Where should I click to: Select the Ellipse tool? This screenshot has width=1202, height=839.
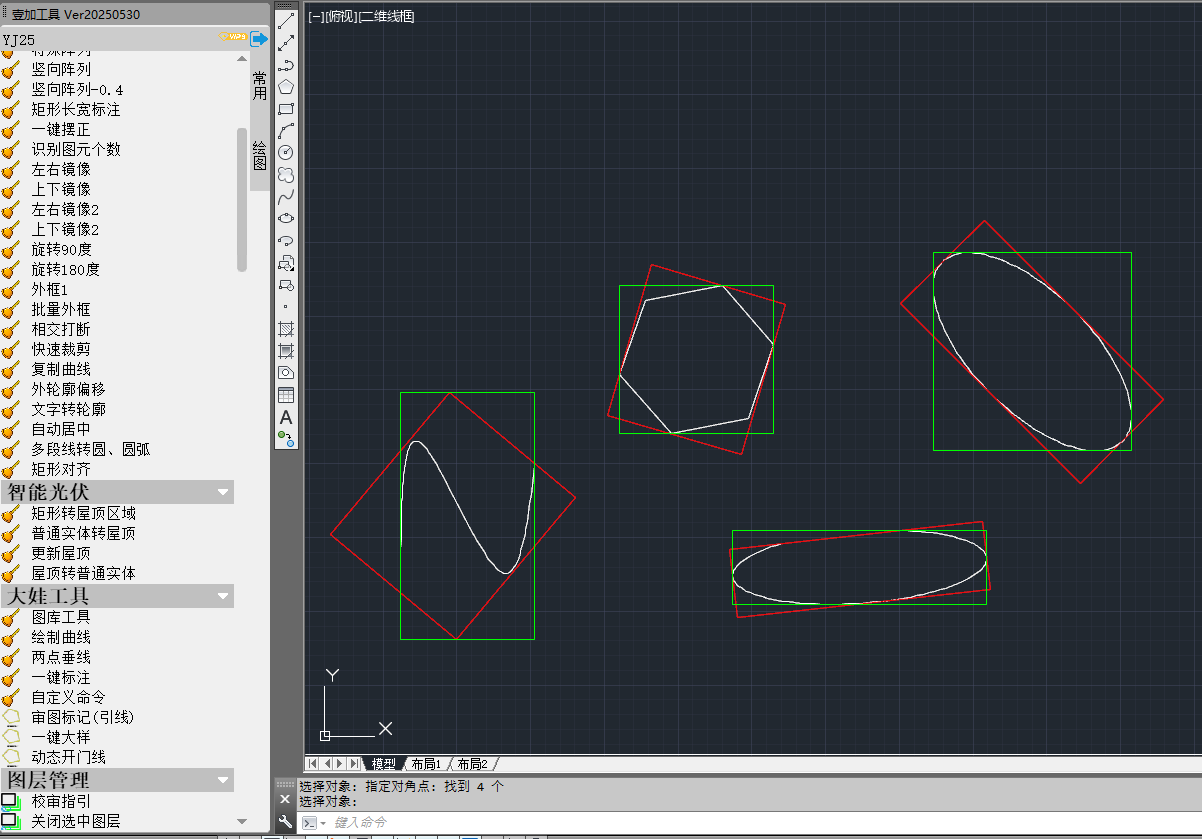click(286, 218)
